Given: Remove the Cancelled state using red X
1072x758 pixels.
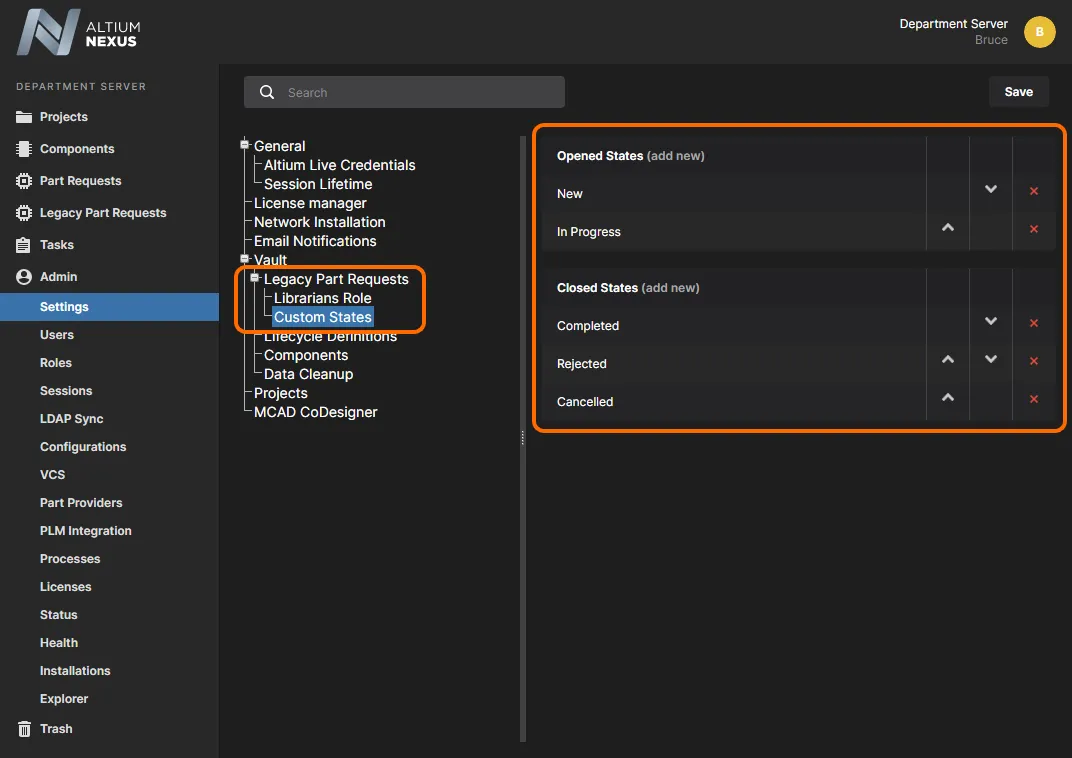Looking at the screenshot, I should 1034,399.
